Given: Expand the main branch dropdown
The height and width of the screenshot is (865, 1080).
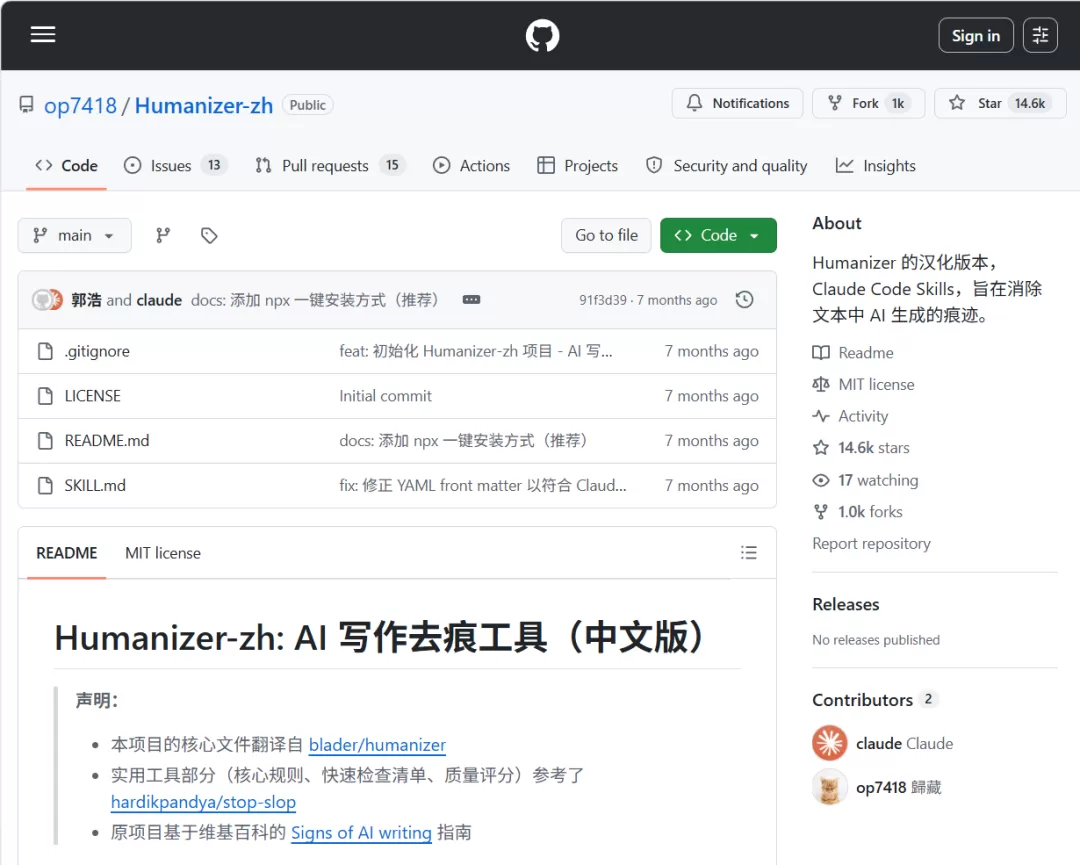Looking at the screenshot, I should click(x=74, y=236).
